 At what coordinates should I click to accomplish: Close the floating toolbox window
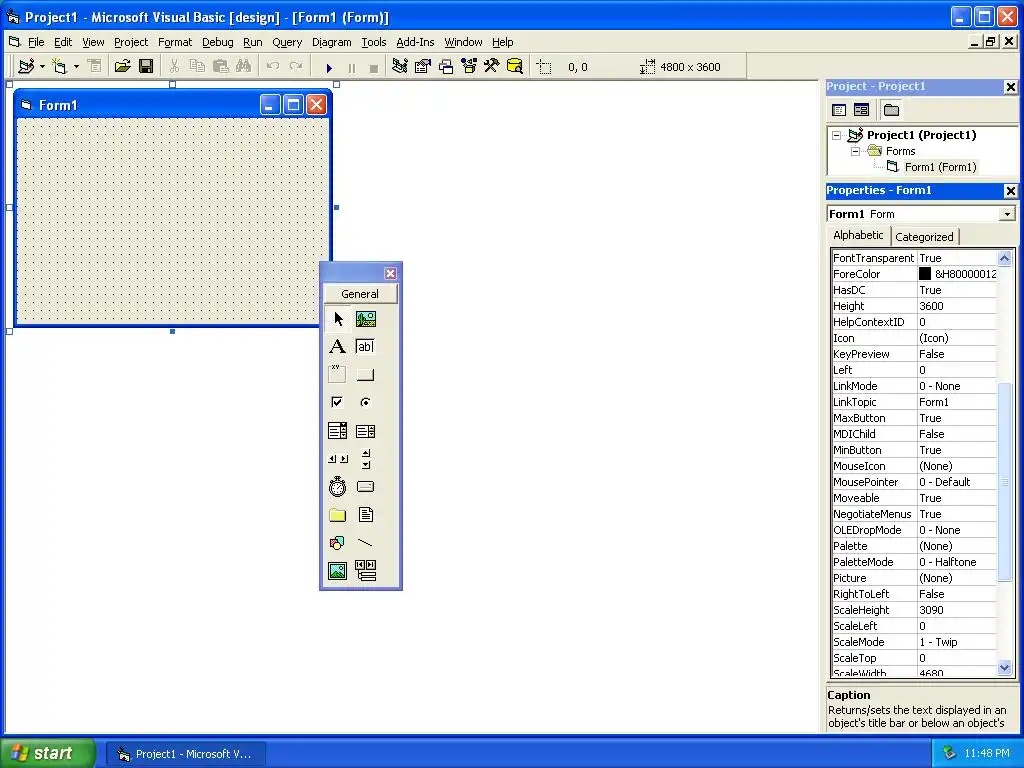(x=391, y=274)
